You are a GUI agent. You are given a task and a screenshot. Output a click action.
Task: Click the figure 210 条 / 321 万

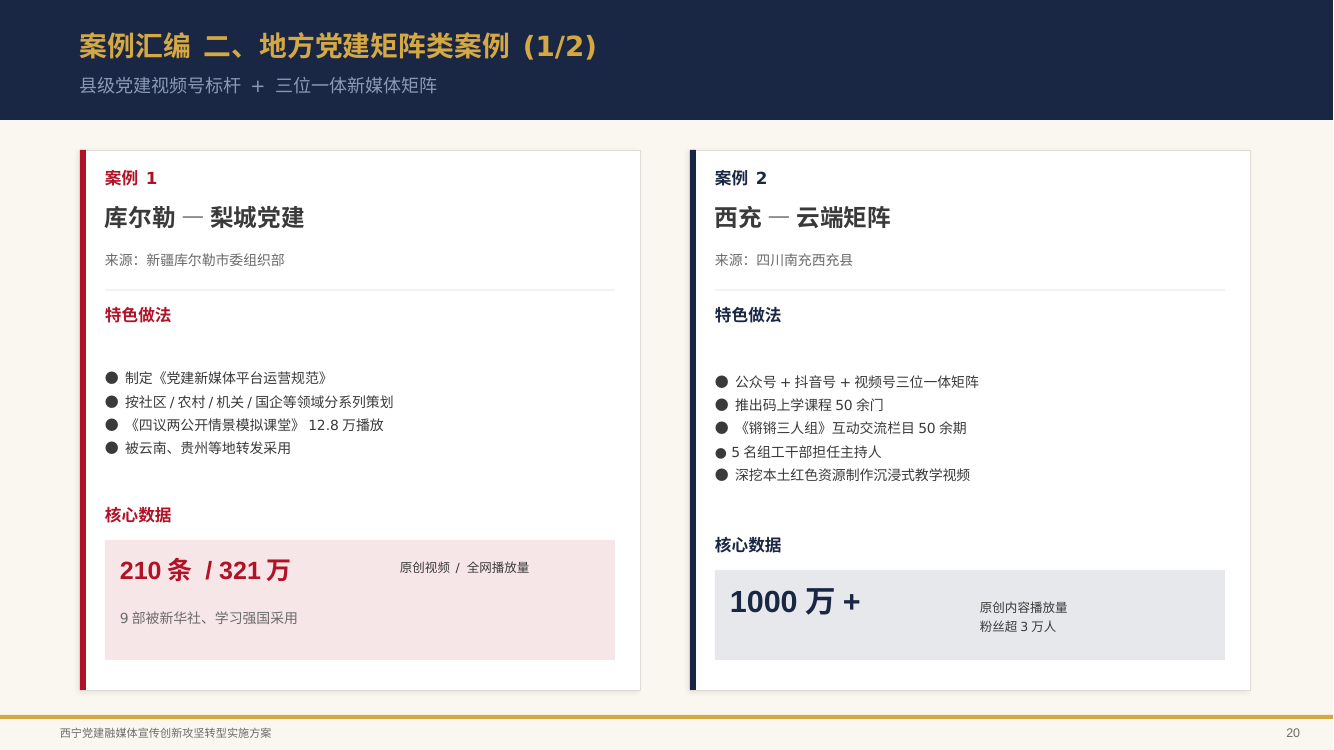(205, 570)
